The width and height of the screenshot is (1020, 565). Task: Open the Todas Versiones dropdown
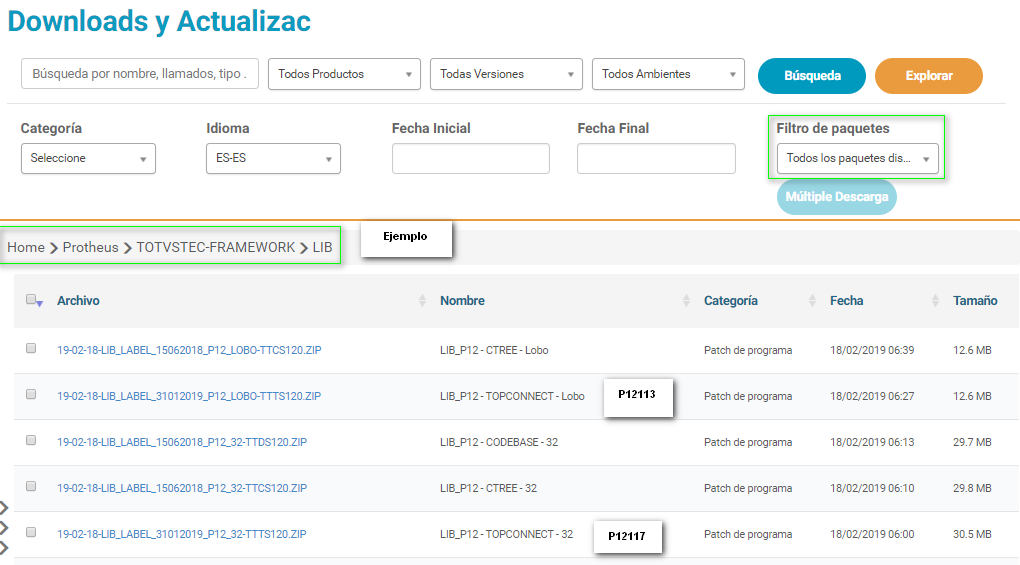coord(506,74)
